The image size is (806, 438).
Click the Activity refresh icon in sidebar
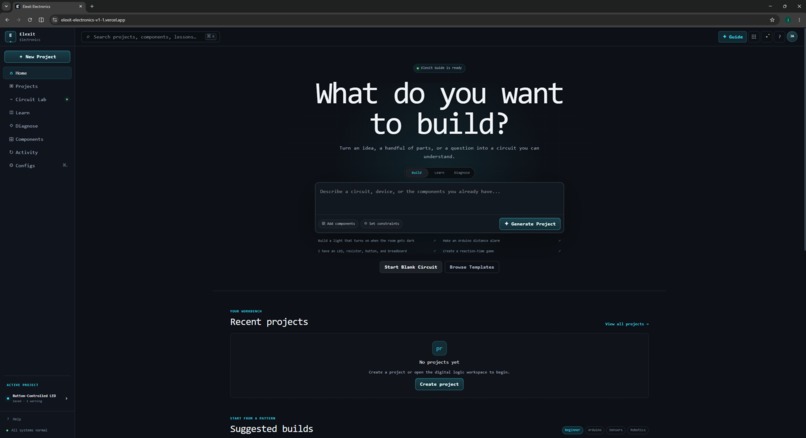[11, 152]
